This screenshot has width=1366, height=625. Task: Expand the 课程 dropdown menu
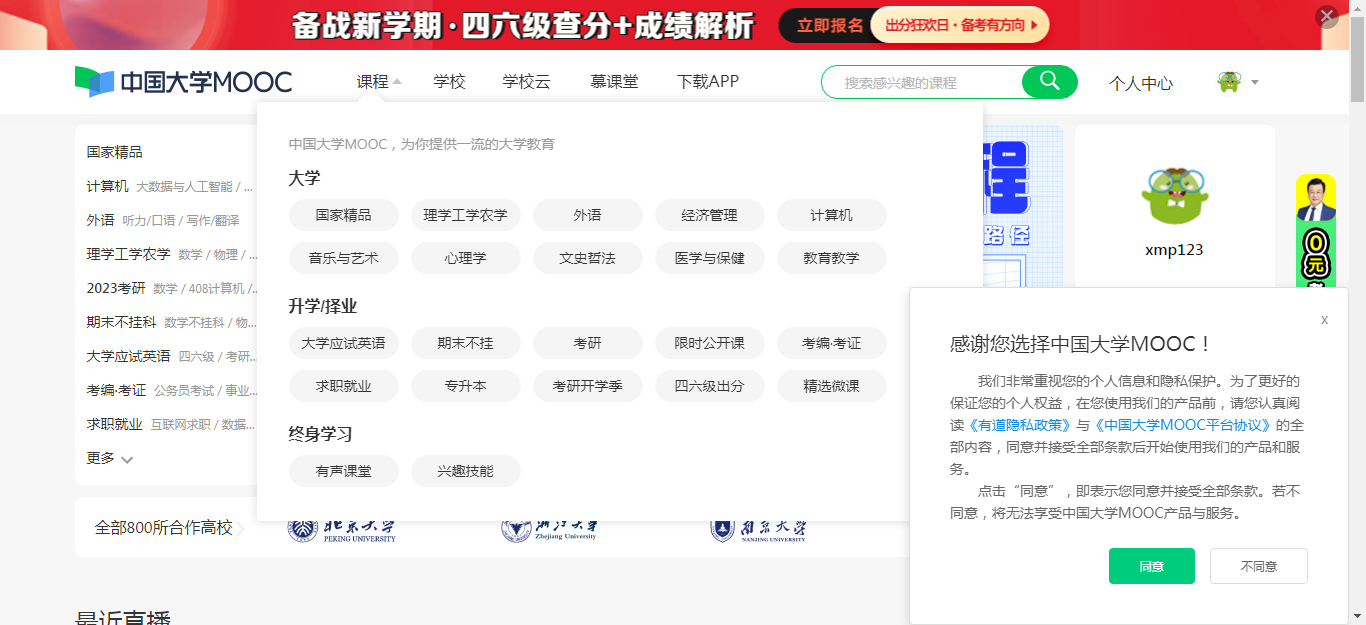tap(379, 82)
